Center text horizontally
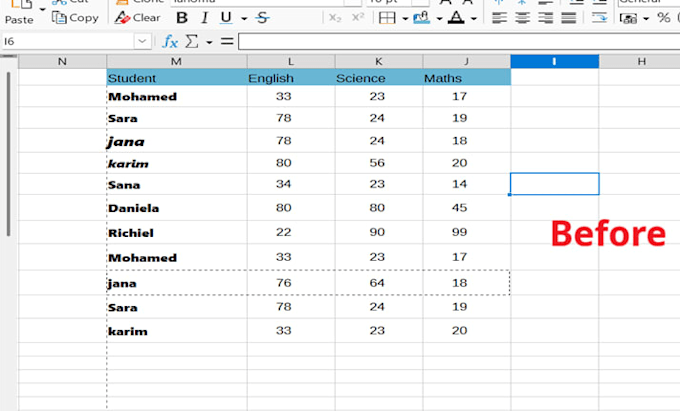680x411 pixels. click(x=523, y=18)
